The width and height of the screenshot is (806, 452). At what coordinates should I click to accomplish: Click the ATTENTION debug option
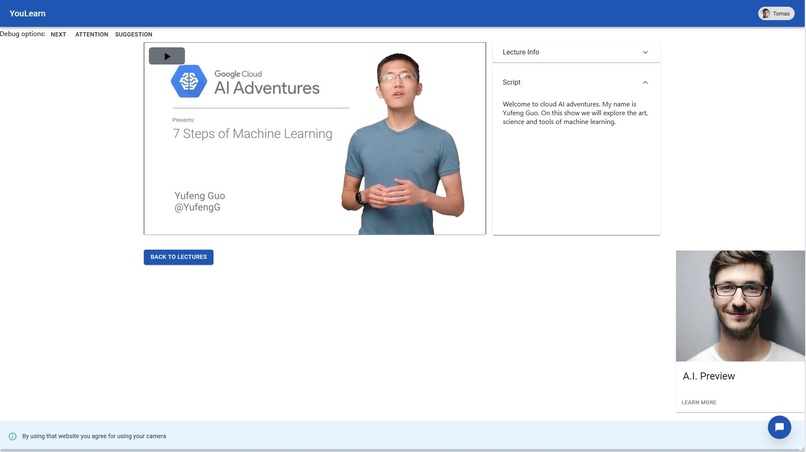coord(91,34)
